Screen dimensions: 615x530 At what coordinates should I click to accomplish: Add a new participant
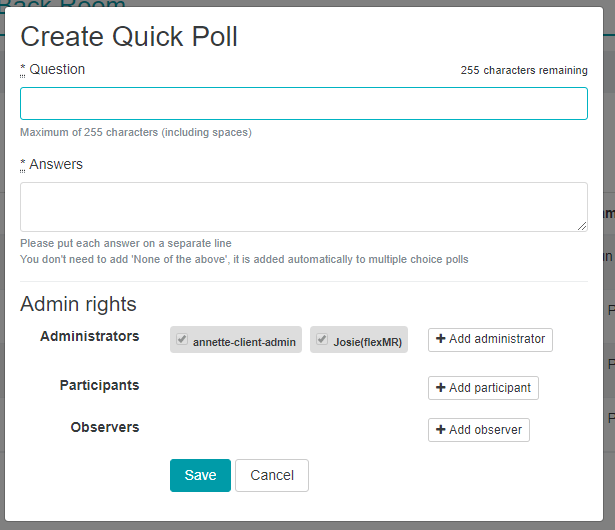[x=483, y=388]
